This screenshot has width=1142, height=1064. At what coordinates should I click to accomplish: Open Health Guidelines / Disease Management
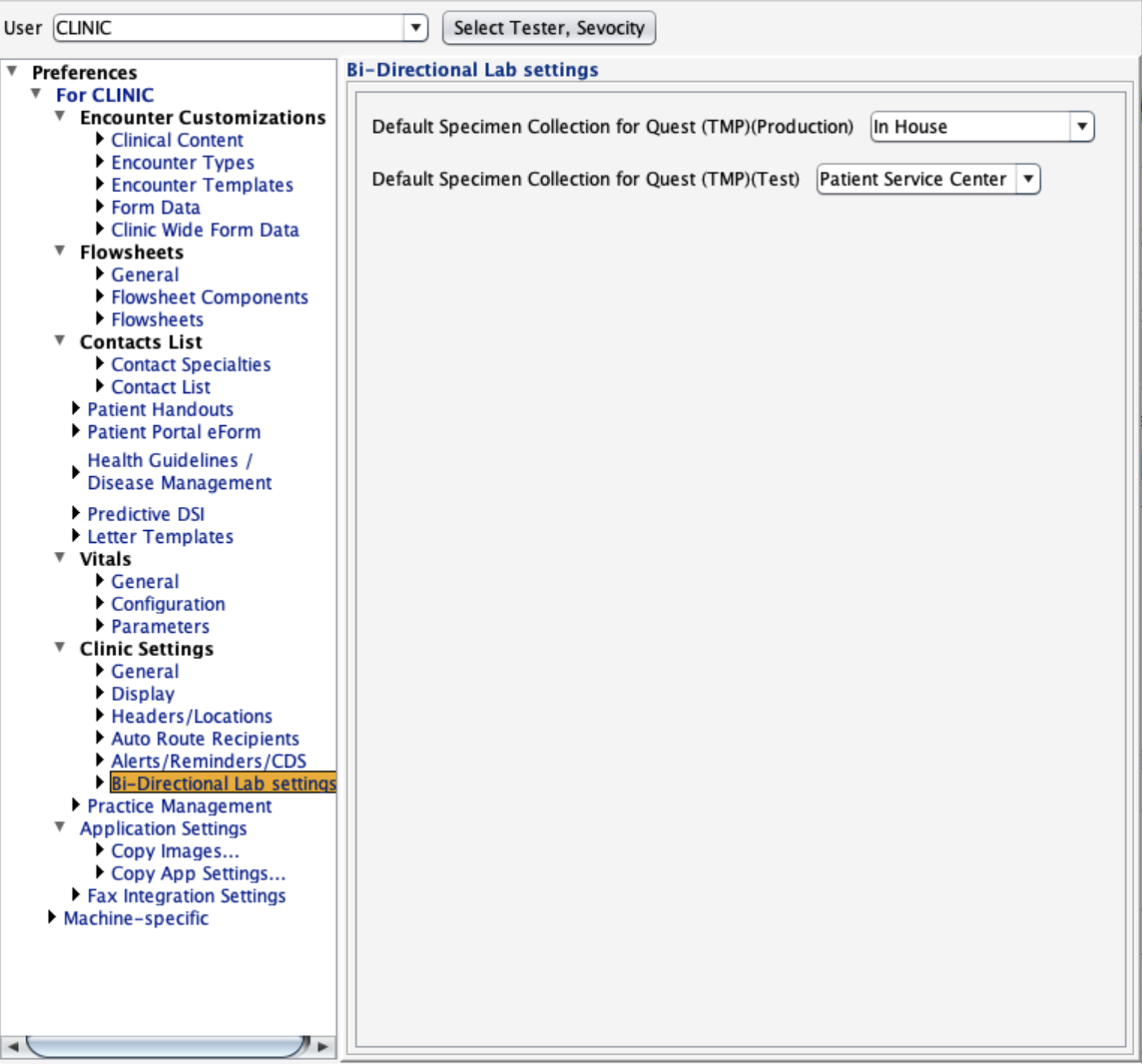click(x=179, y=471)
